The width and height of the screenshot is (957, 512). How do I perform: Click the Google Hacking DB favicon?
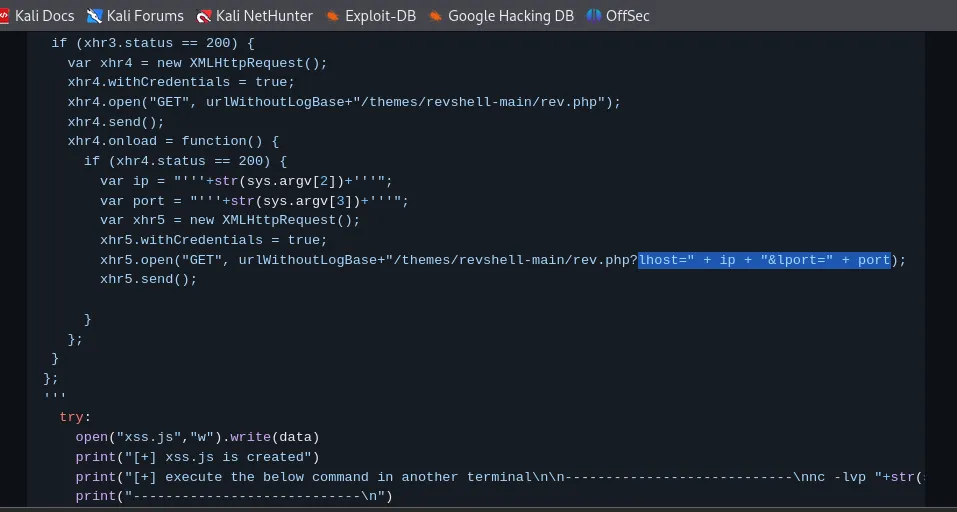436,16
